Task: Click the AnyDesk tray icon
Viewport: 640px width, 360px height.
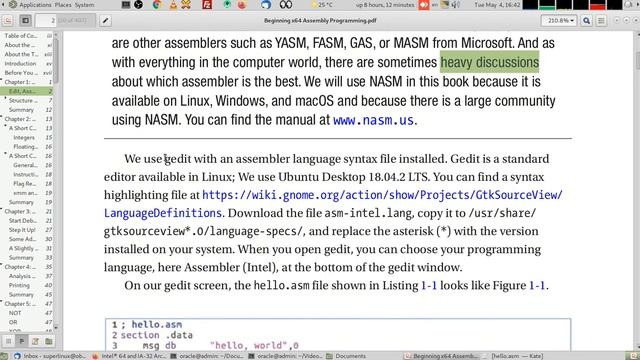Action: [x=424, y=5]
